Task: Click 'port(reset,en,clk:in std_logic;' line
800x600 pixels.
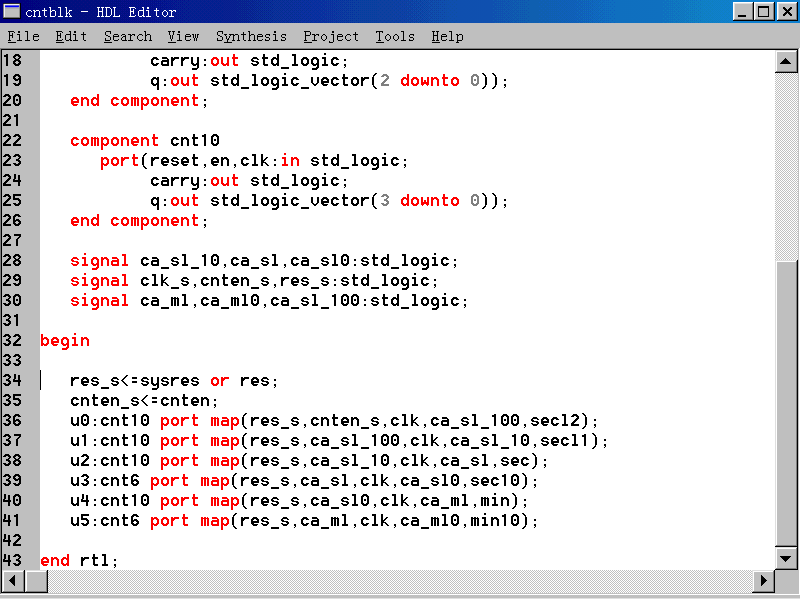Action: coord(254,161)
